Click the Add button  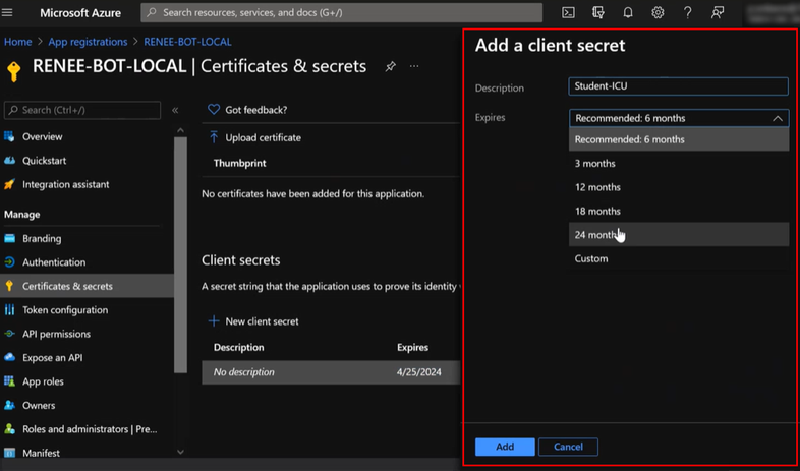point(505,447)
